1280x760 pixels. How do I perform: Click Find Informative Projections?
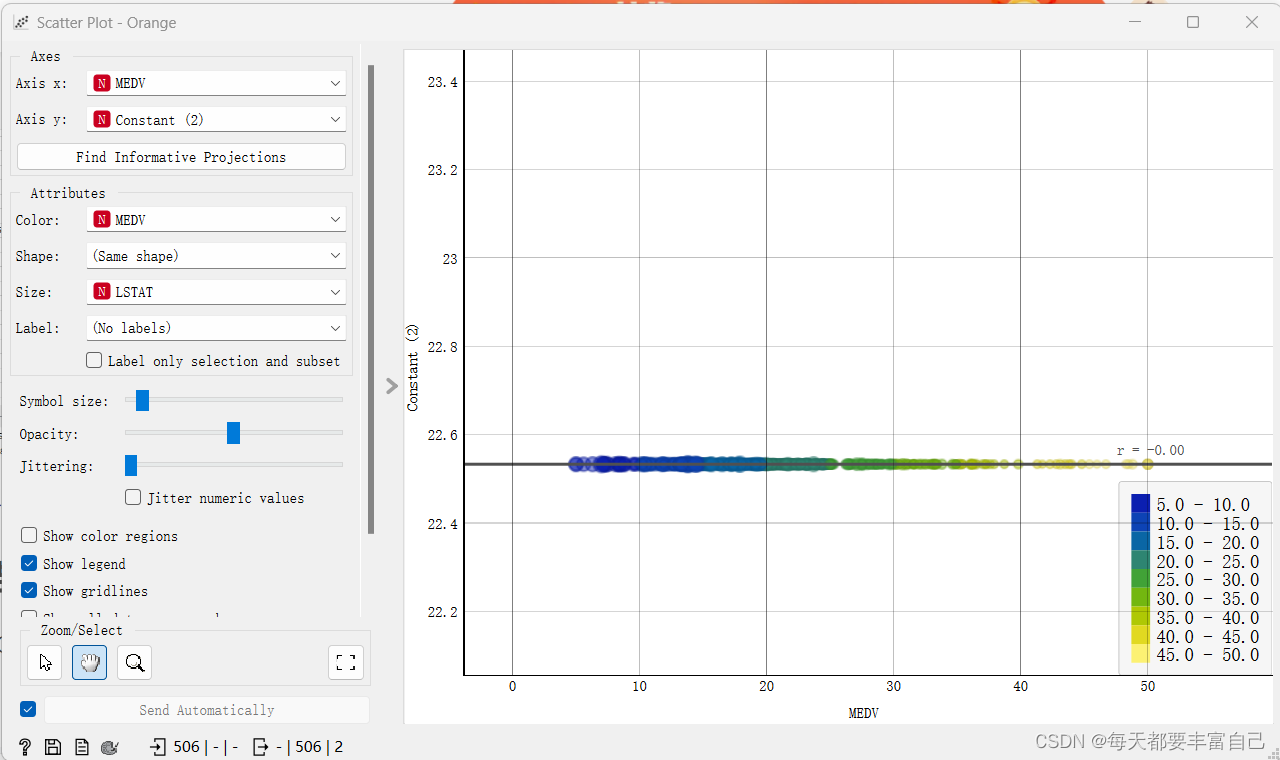tap(181, 157)
